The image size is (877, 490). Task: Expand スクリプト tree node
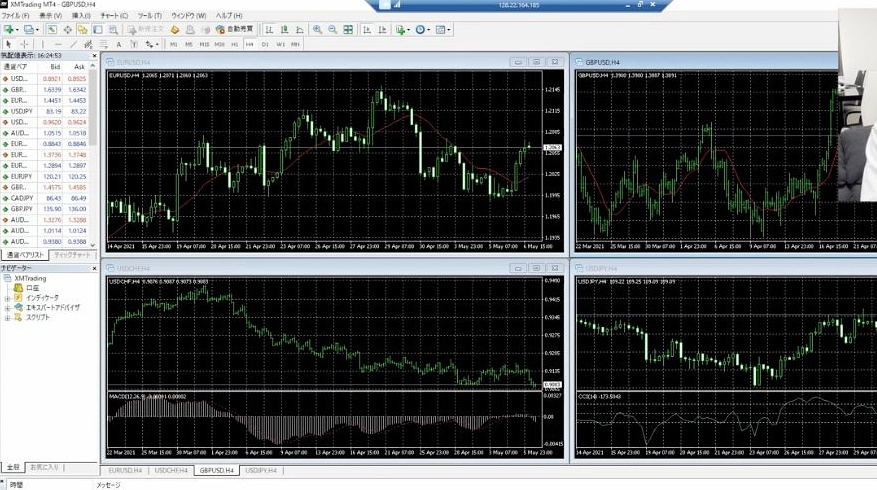coord(7,318)
